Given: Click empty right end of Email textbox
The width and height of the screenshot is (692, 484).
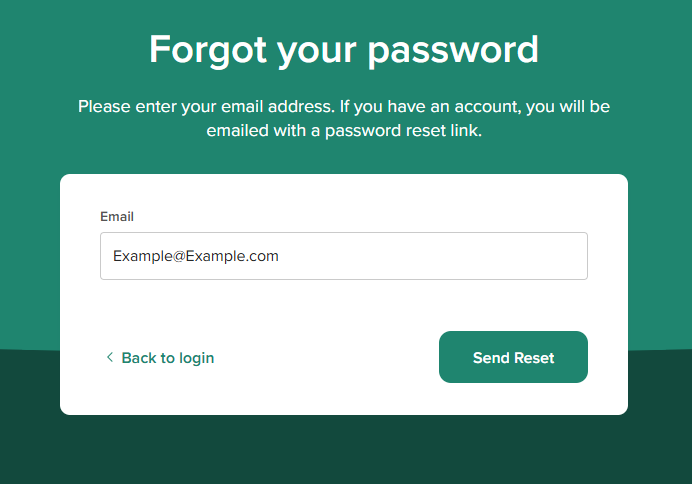Looking at the screenshot, I should click(540, 256).
